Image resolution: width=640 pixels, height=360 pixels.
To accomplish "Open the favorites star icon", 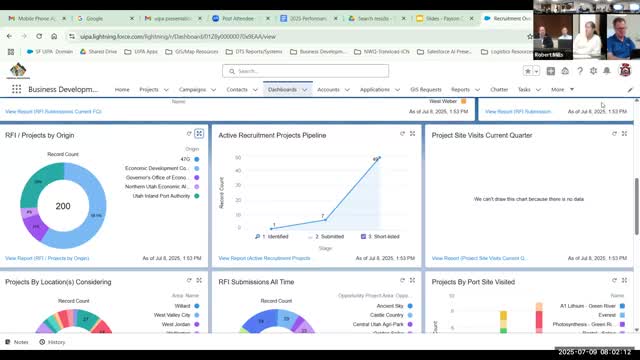I will [x=528, y=71].
